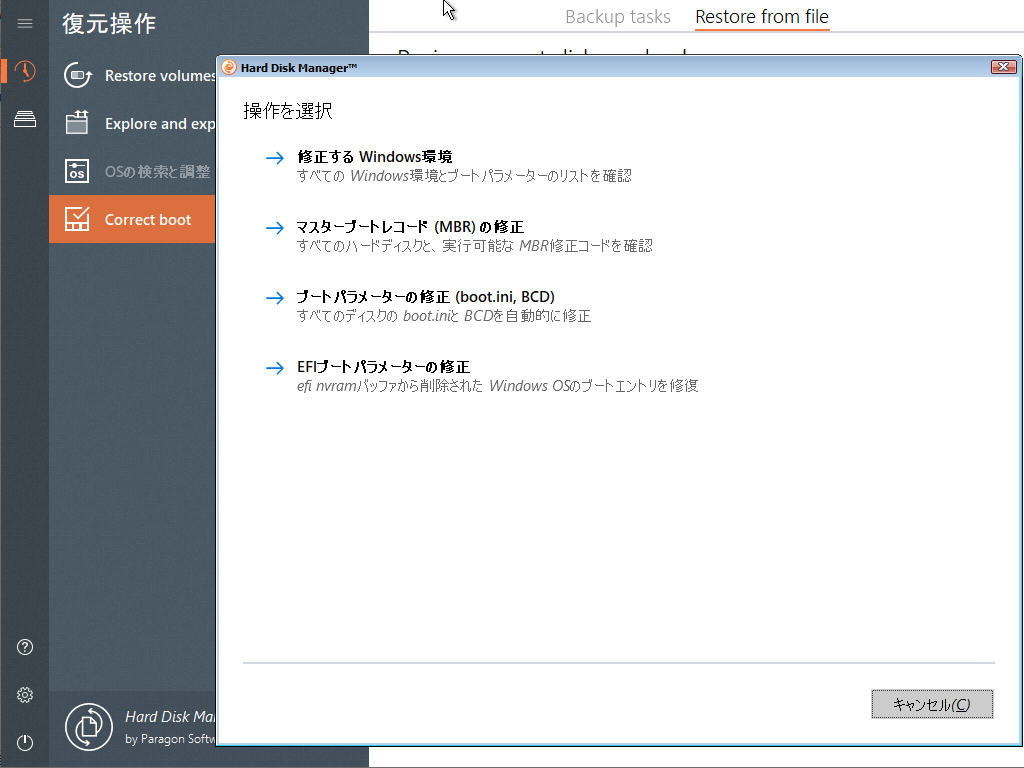Select マスターブートレコード (MBR) の修正
The width and height of the screenshot is (1024, 768).
(x=408, y=227)
